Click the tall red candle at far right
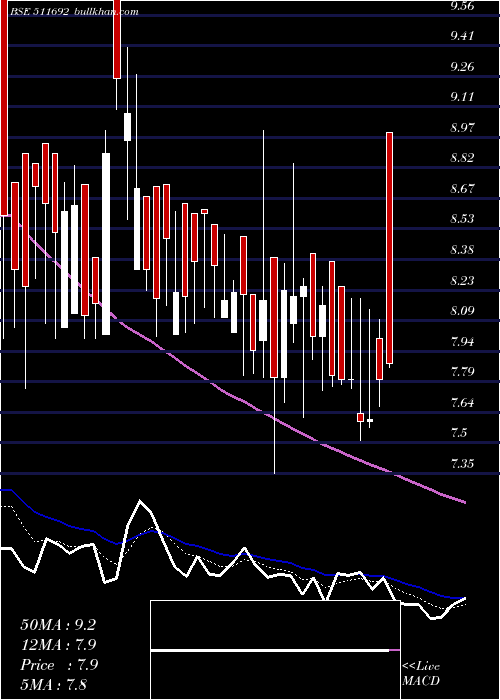The width and height of the screenshot is (500, 700). (x=389, y=248)
